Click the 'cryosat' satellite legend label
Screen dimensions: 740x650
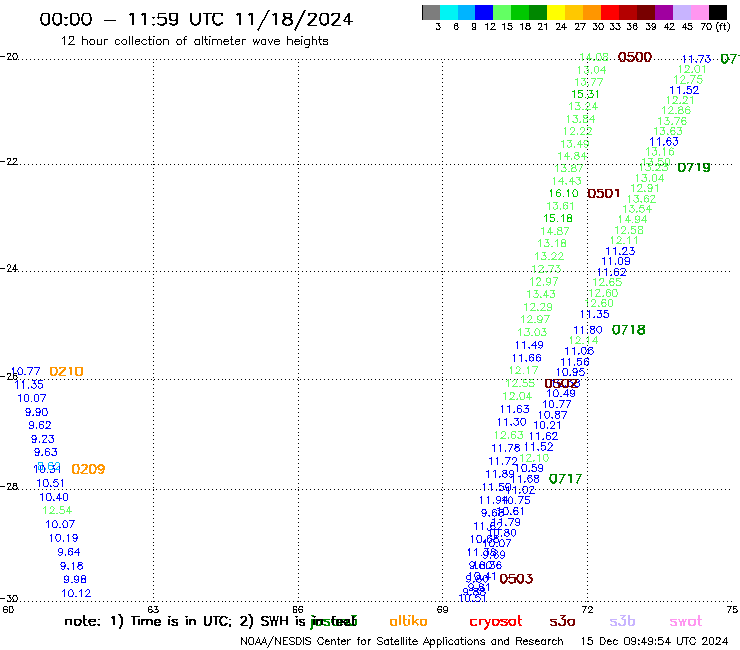point(496,621)
